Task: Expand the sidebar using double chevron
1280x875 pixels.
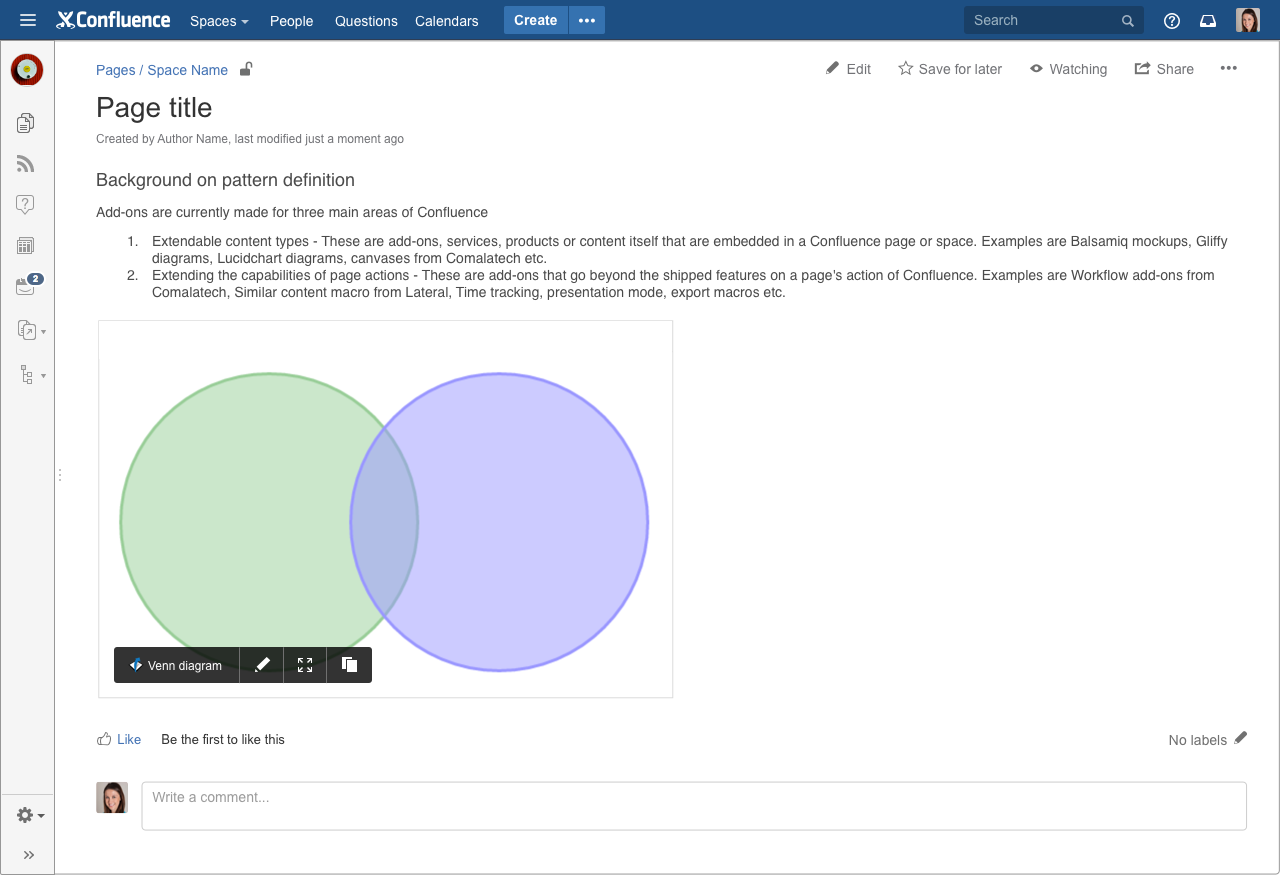Action: point(29,855)
